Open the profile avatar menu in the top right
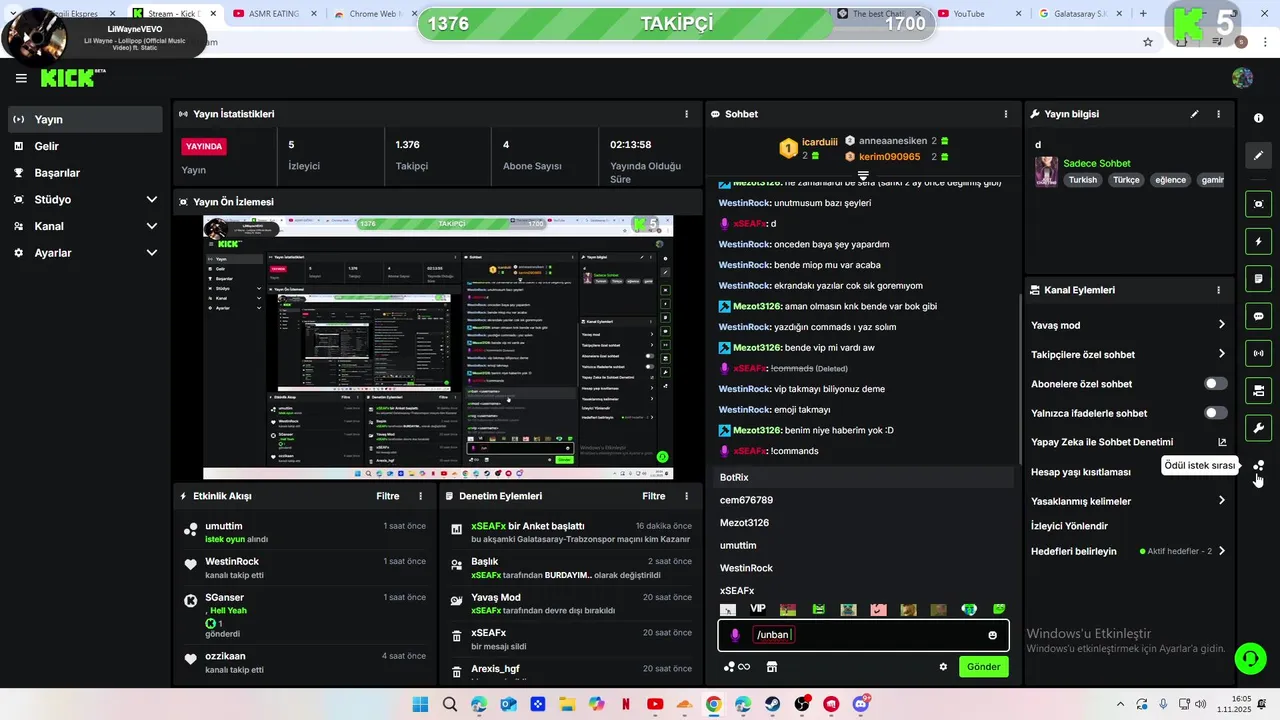The height and width of the screenshot is (720, 1280). pyautogui.click(x=1243, y=78)
